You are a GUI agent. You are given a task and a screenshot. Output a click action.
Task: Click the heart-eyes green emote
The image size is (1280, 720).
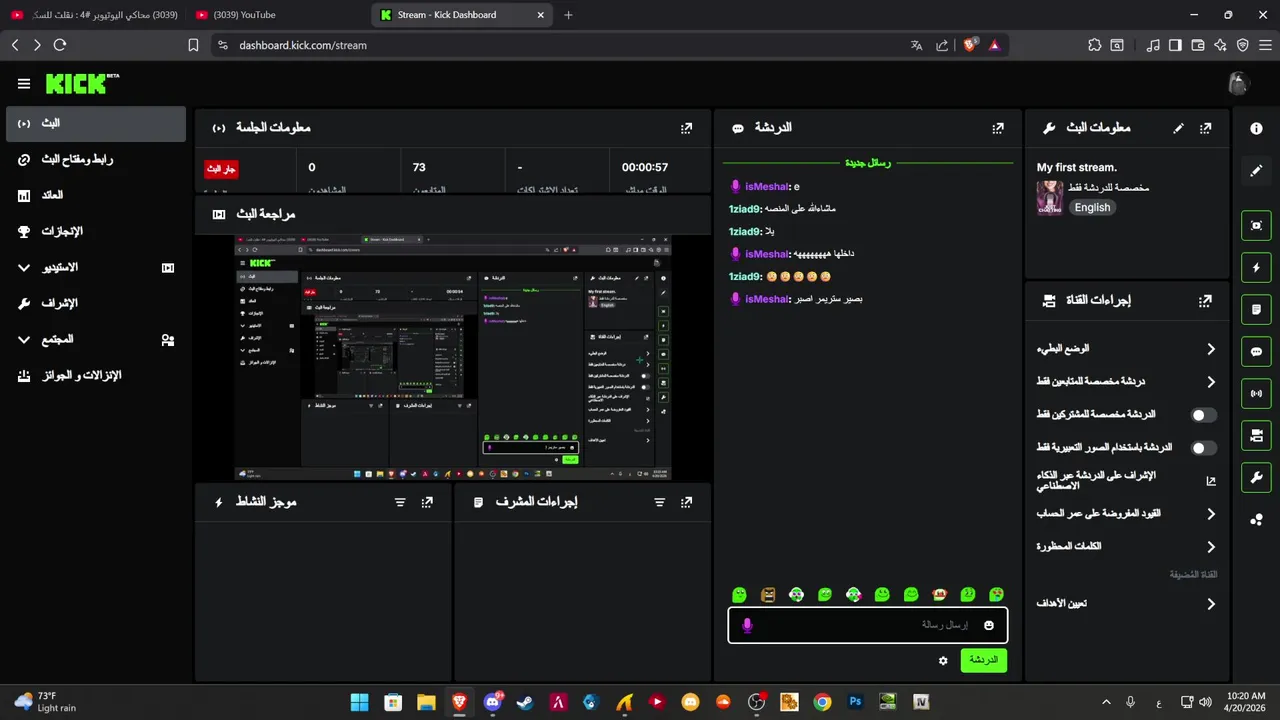point(997,595)
